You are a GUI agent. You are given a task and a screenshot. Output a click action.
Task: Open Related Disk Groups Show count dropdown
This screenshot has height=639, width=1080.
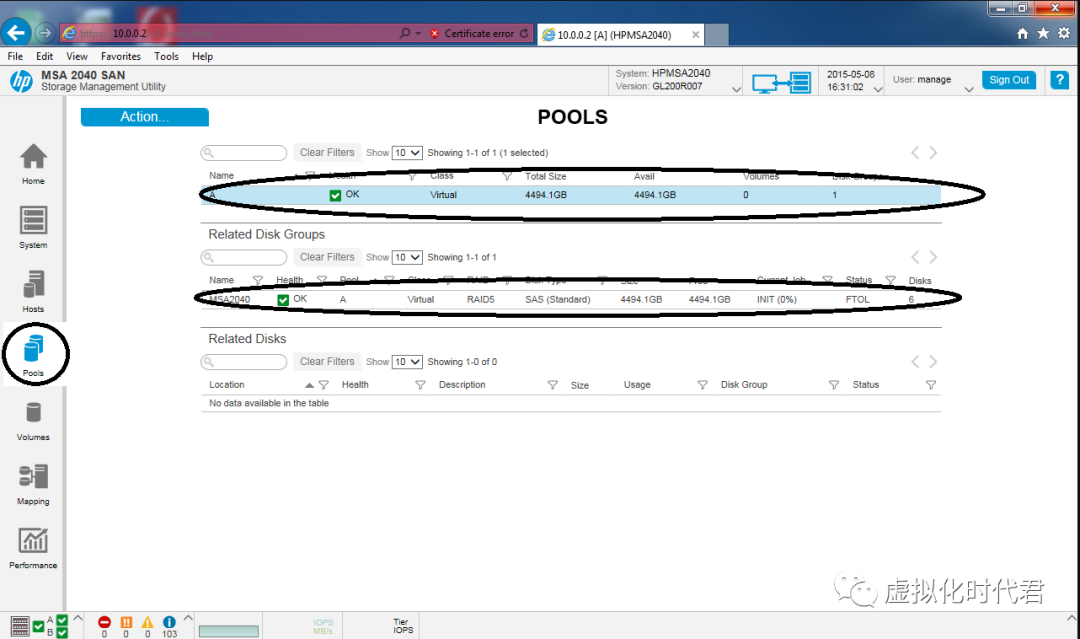click(406, 258)
